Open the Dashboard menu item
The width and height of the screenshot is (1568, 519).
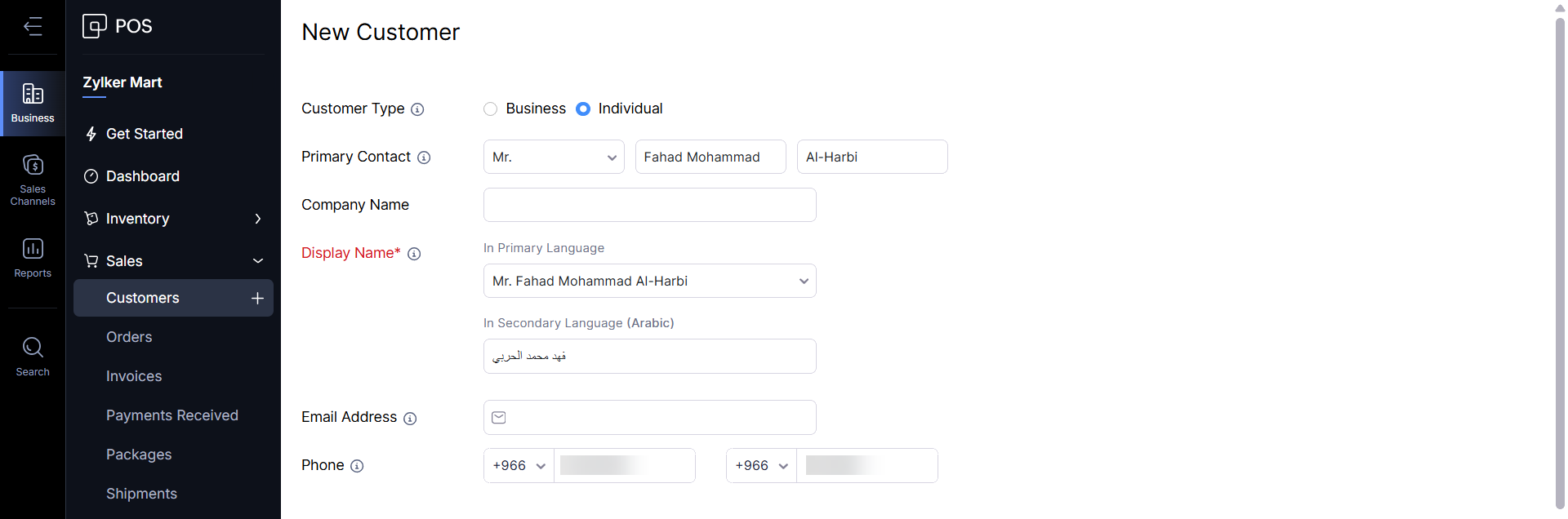point(143,176)
